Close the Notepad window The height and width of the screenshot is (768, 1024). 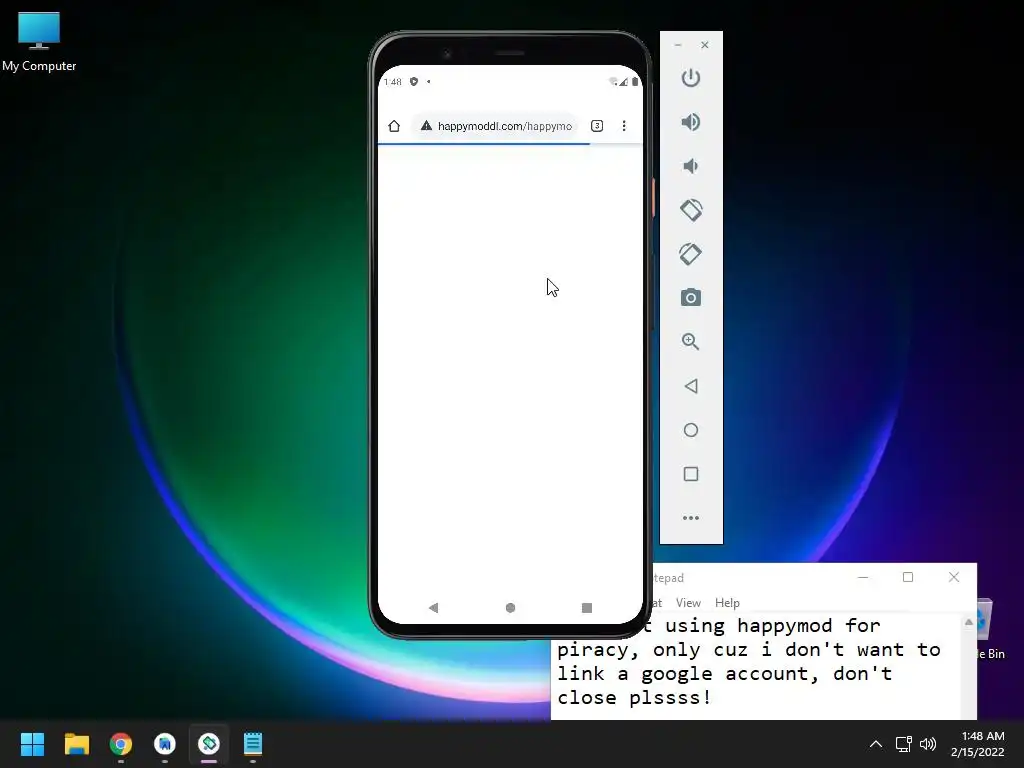pos(953,577)
